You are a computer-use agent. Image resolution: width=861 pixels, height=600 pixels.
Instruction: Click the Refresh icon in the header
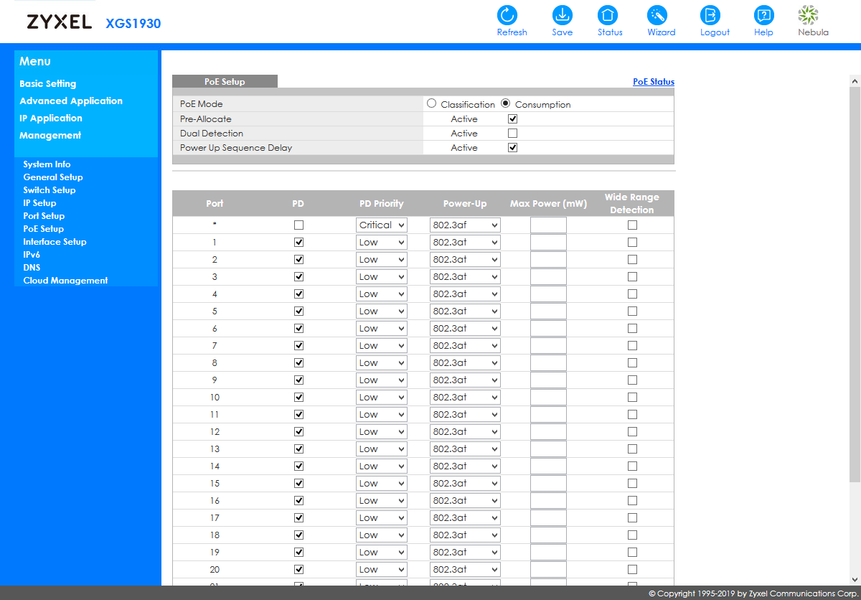coord(507,15)
